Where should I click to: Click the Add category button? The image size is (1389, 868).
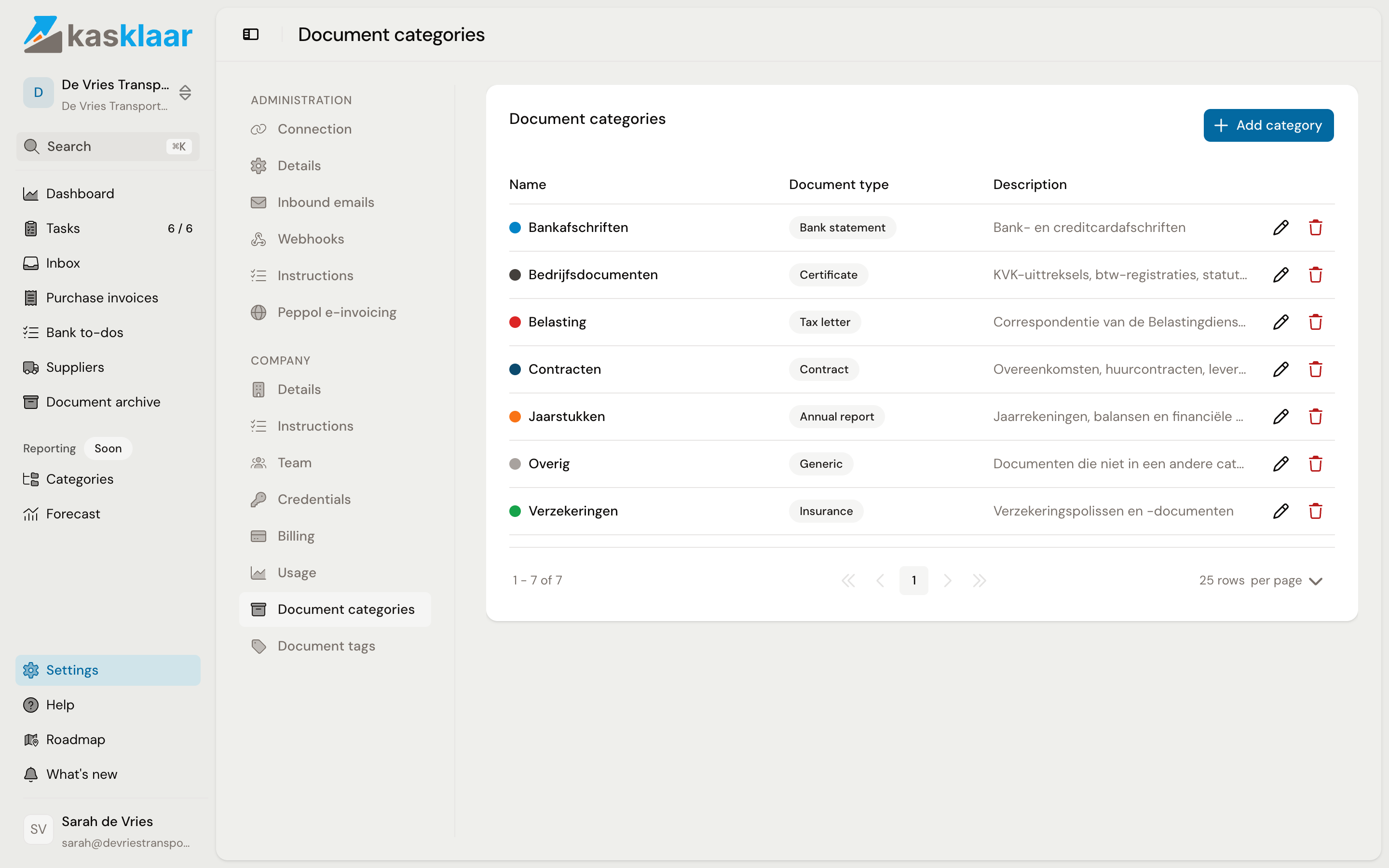tap(1268, 125)
